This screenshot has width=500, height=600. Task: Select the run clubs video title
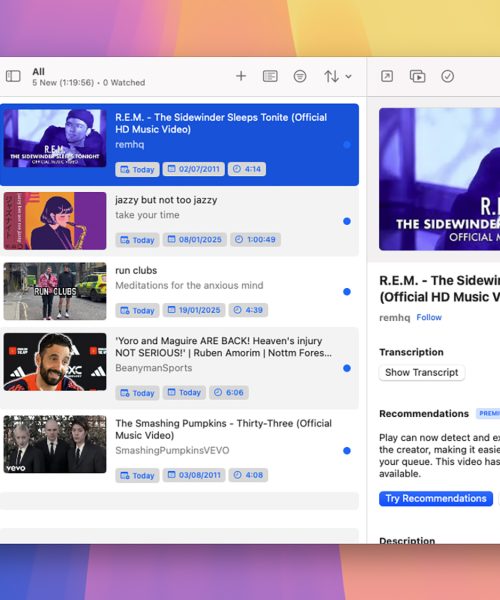click(136, 271)
